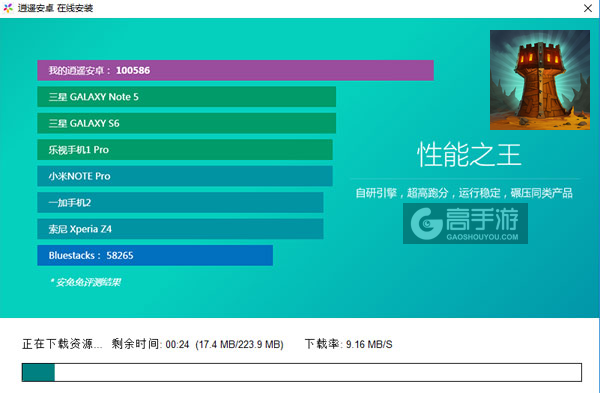This screenshot has width=600, height=393.
Task: Click the 安兔兔评测结果 footnote
Action: [x=86, y=282]
